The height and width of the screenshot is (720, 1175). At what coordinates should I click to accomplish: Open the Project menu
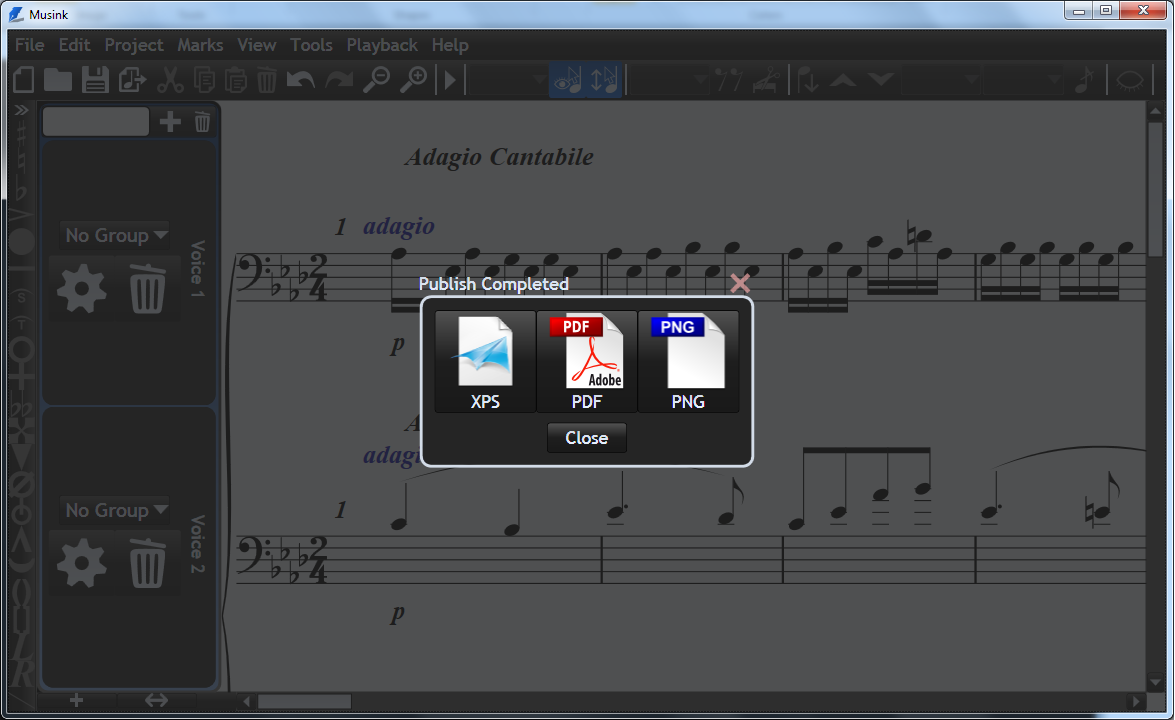(133, 45)
